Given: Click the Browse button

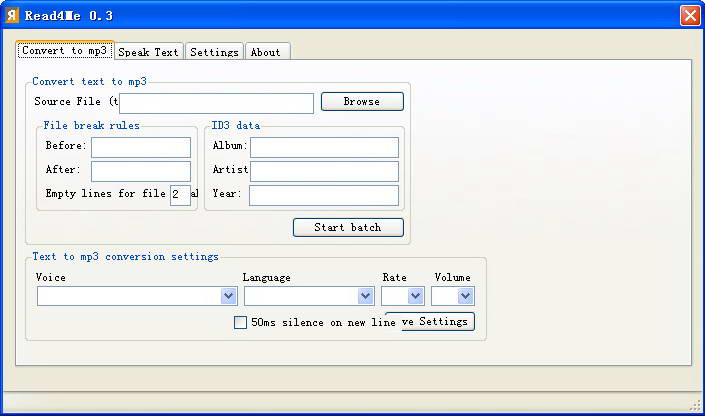Looking at the screenshot, I should click(362, 102).
